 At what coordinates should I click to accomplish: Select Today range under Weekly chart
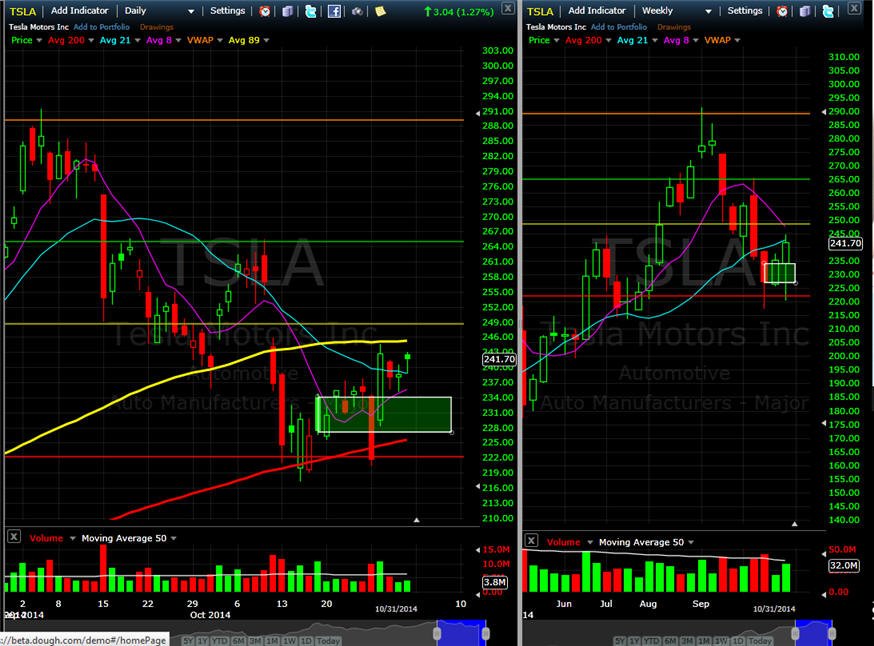click(x=759, y=641)
